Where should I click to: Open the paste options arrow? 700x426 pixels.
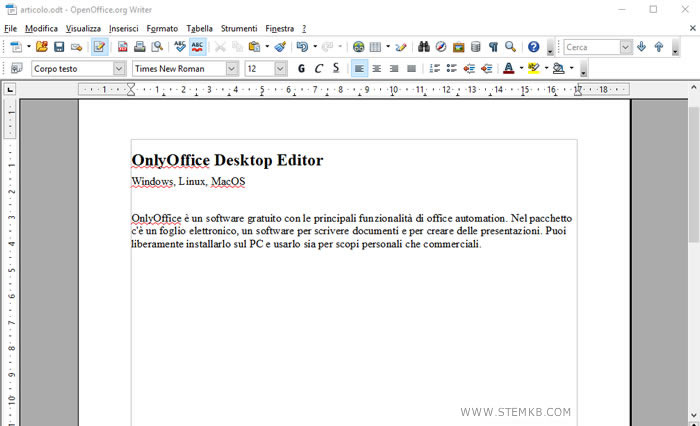(267, 46)
